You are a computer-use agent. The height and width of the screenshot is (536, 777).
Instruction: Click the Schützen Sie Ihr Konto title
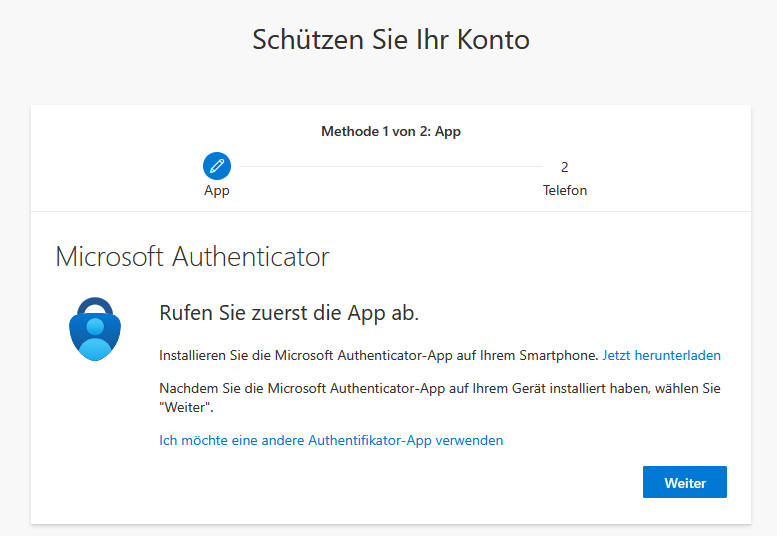point(391,40)
